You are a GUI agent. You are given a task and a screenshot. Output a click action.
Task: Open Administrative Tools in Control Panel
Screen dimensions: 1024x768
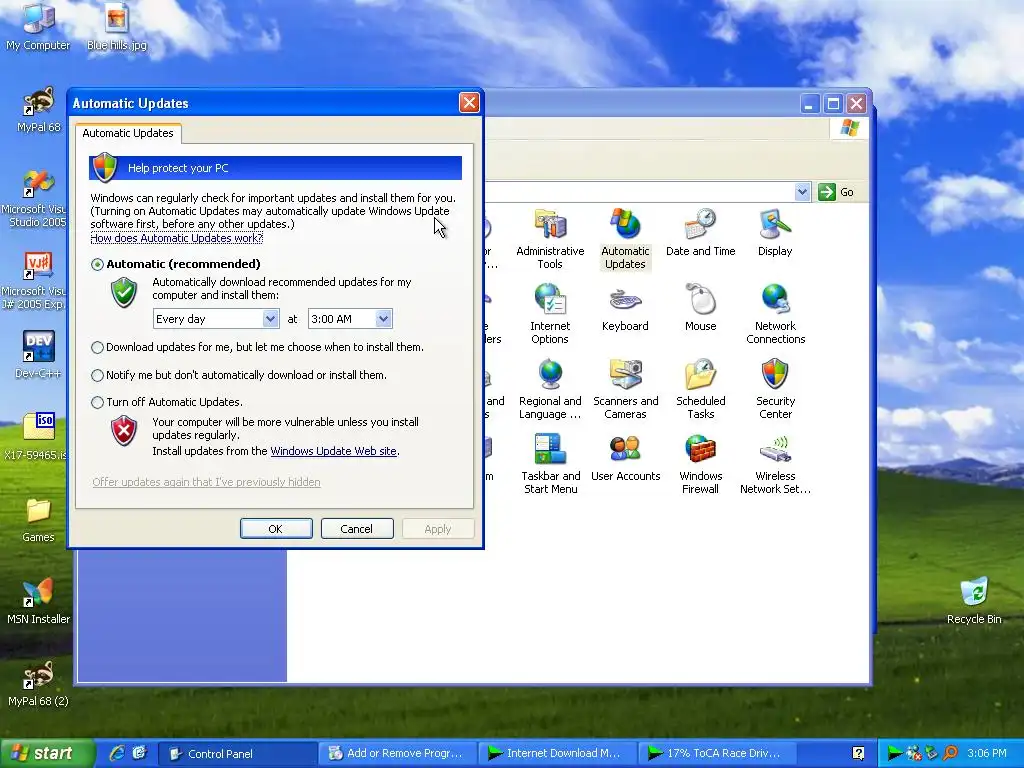(550, 239)
